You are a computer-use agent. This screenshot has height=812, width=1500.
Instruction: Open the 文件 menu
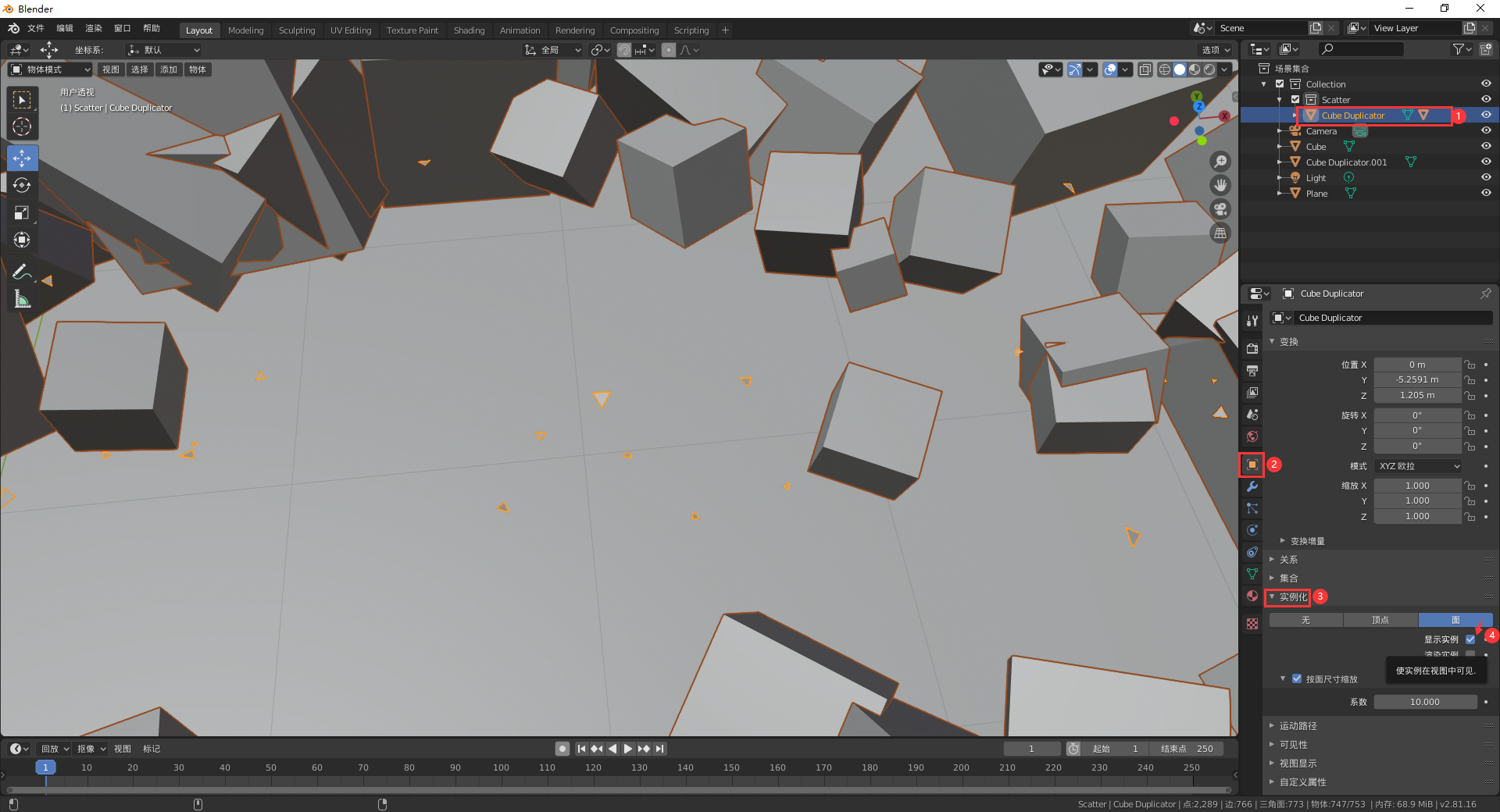tap(36, 28)
